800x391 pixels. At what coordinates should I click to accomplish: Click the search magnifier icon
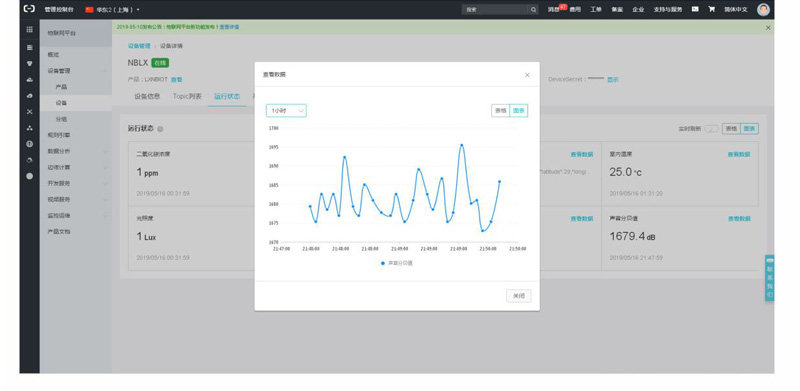pos(533,9)
